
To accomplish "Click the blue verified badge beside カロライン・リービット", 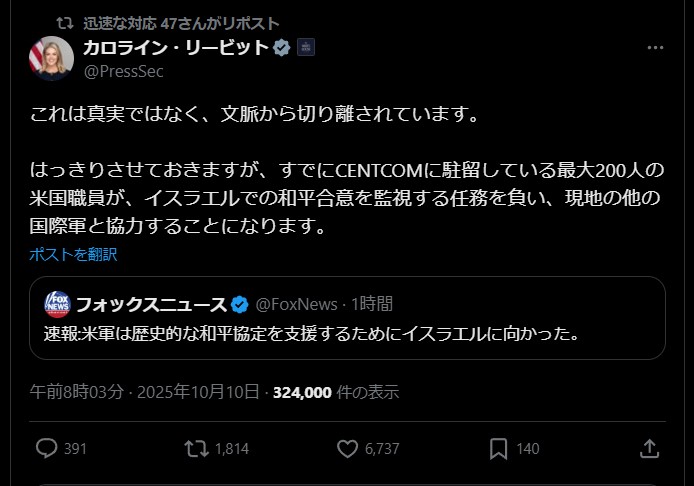I will click(283, 47).
